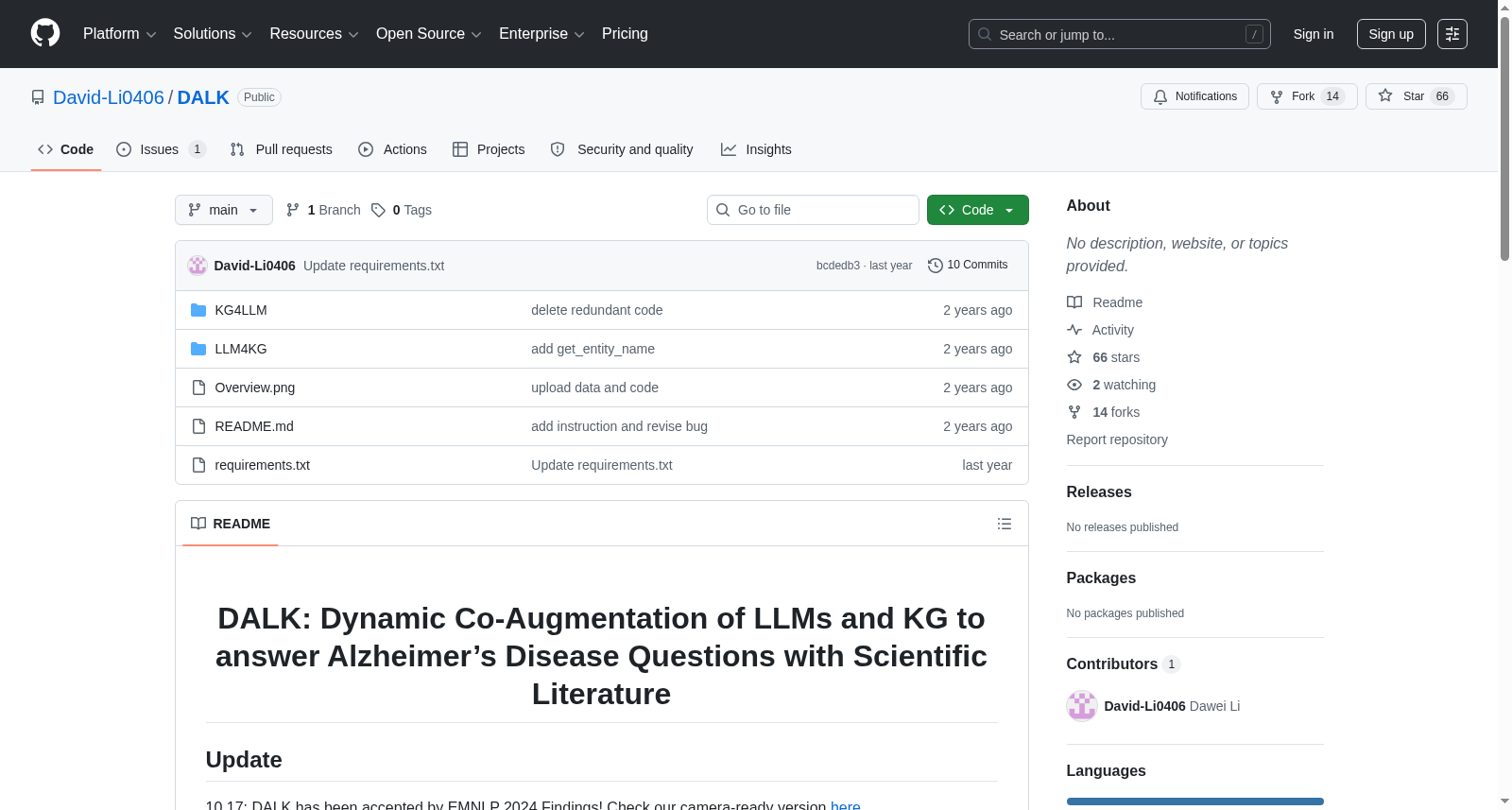This screenshot has height=810, width=1512.
Task: Expand the Platform navigation menu
Action: click(119, 34)
